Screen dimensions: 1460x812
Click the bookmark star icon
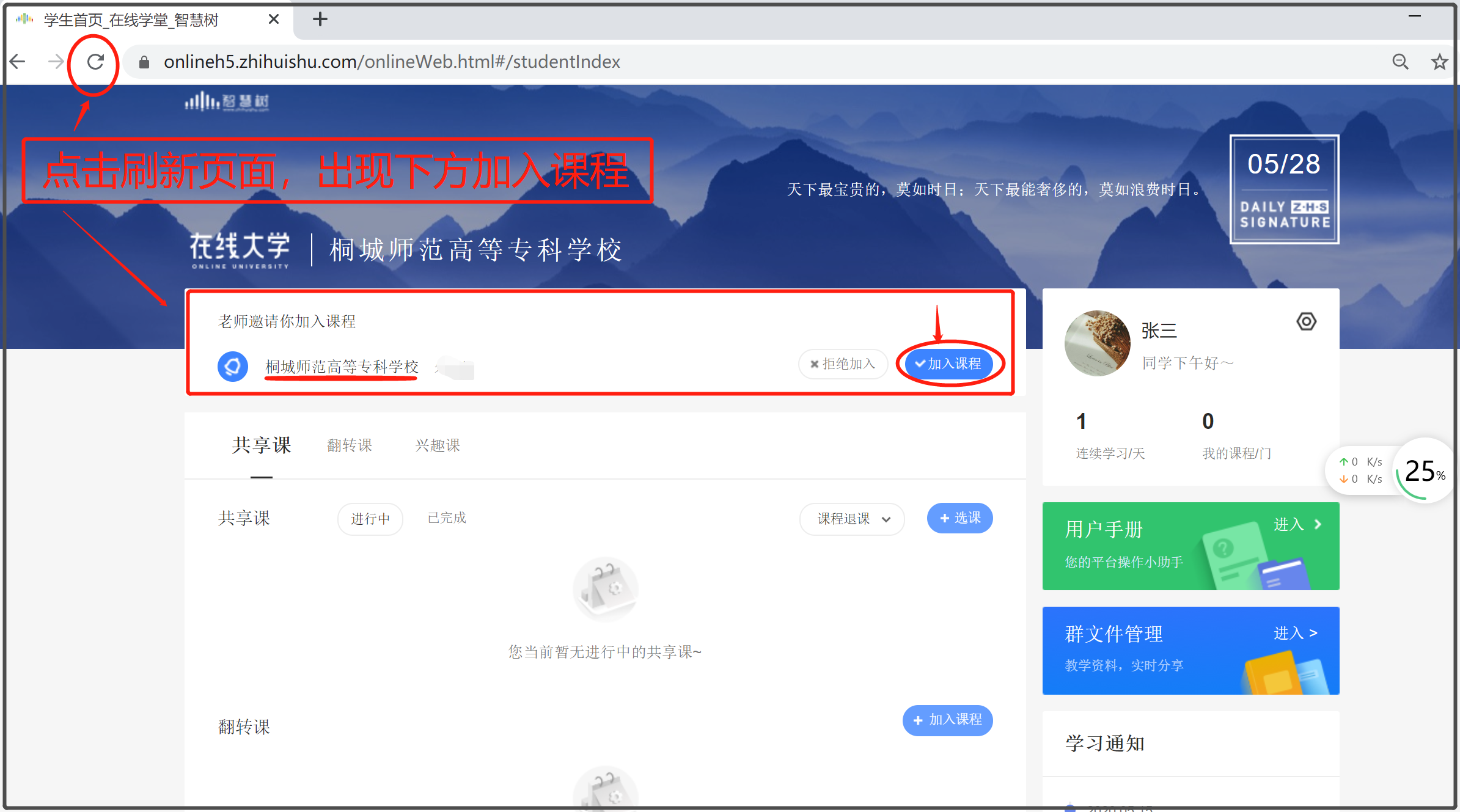point(1439,62)
